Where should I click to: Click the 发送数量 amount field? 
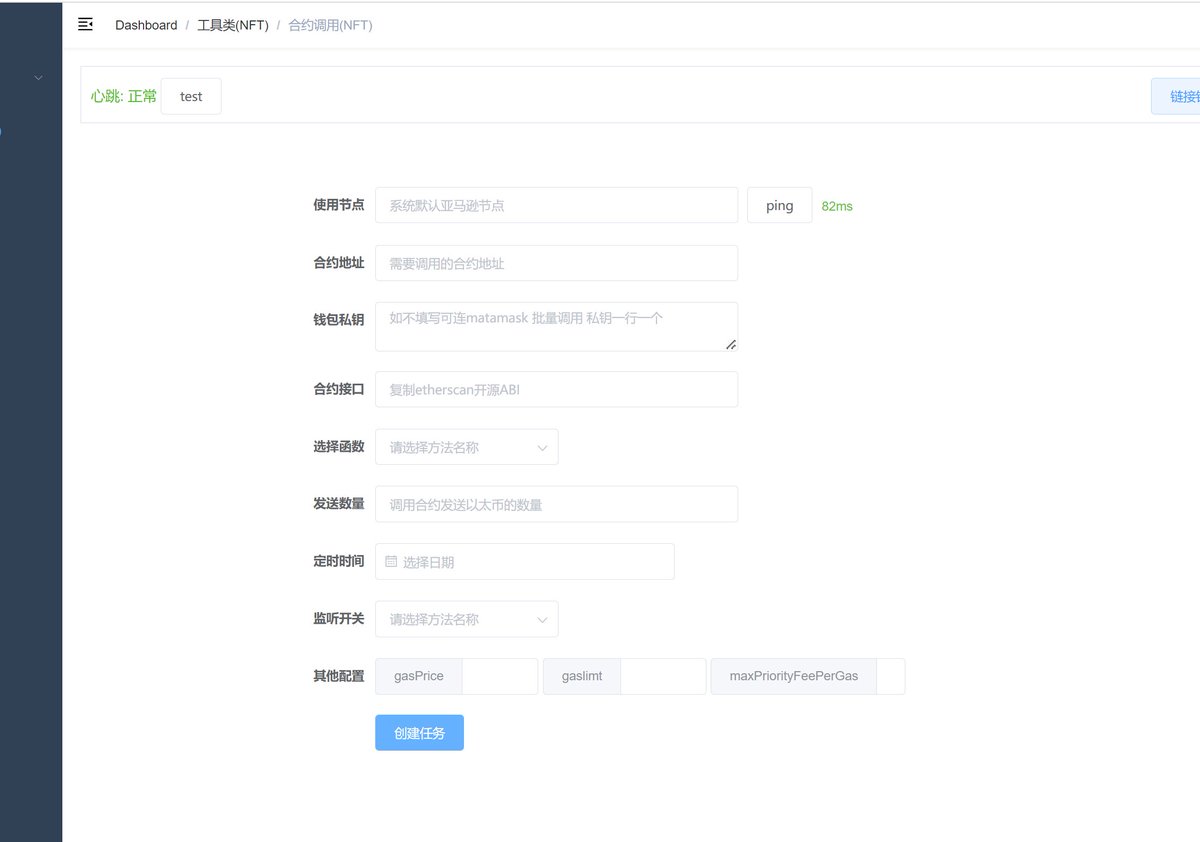[x=556, y=504]
